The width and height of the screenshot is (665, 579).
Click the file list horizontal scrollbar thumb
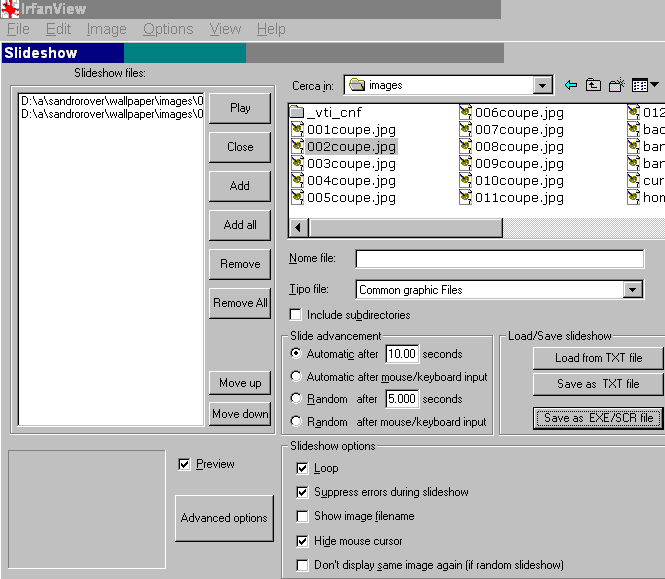[406, 228]
